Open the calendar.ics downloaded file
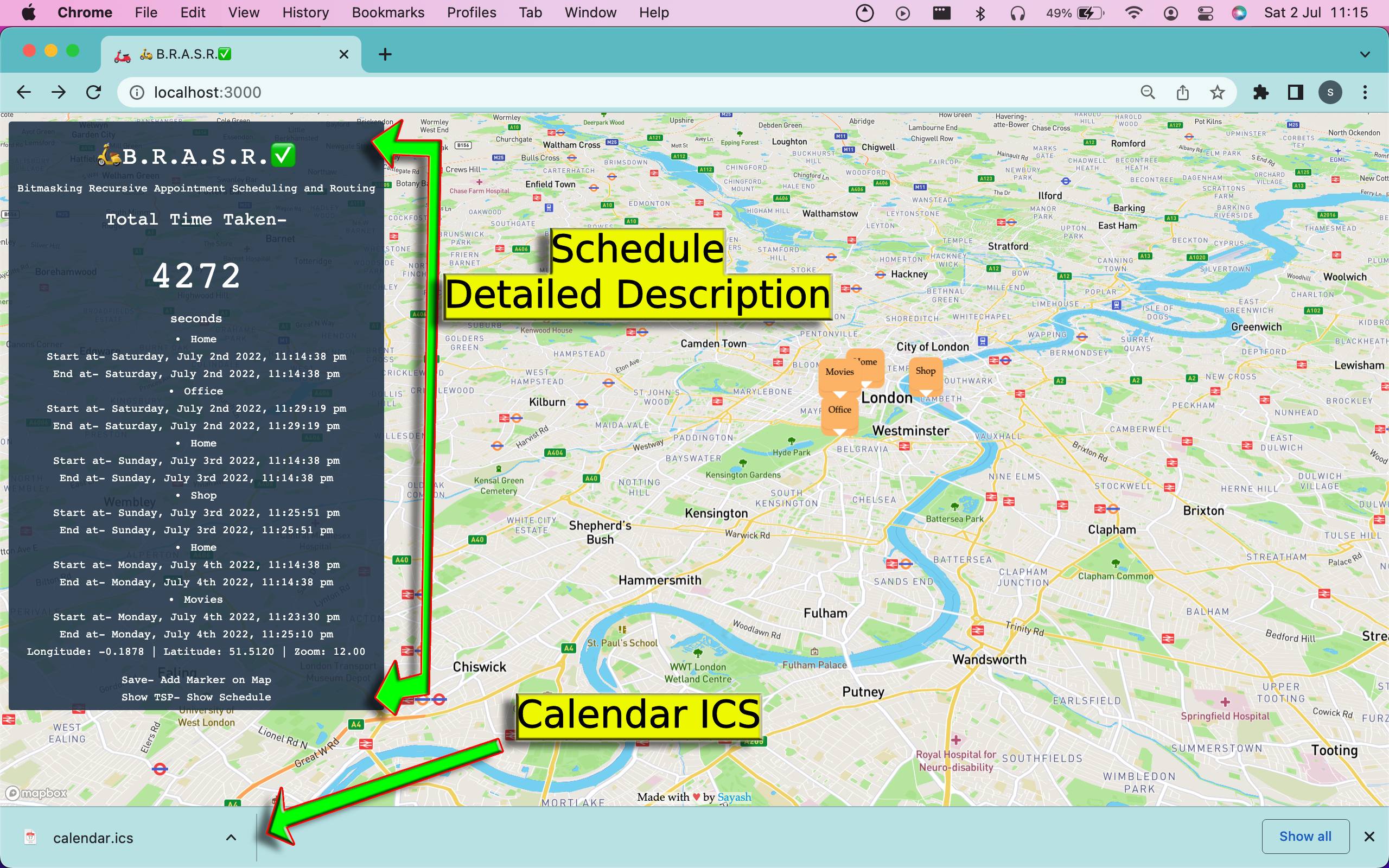This screenshot has height=868, width=1389. coord(93,838)
